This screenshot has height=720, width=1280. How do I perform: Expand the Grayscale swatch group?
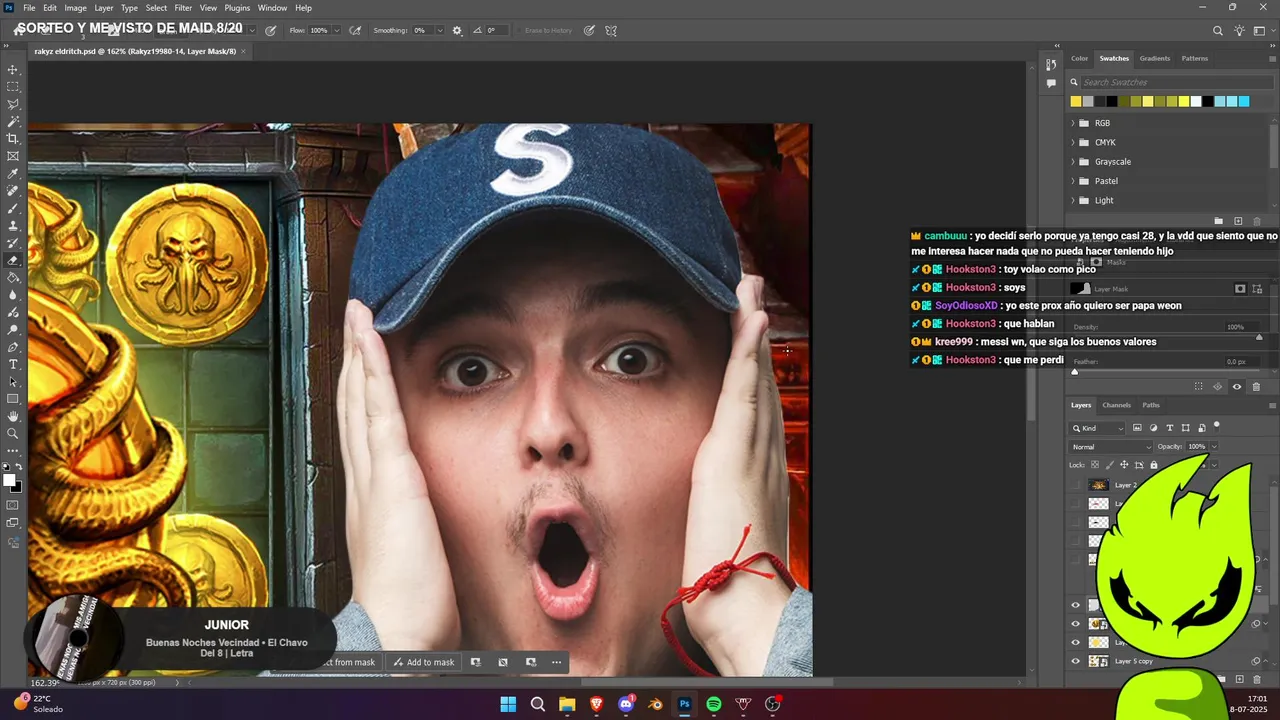pyautogui.click(x=1073, y=162)
